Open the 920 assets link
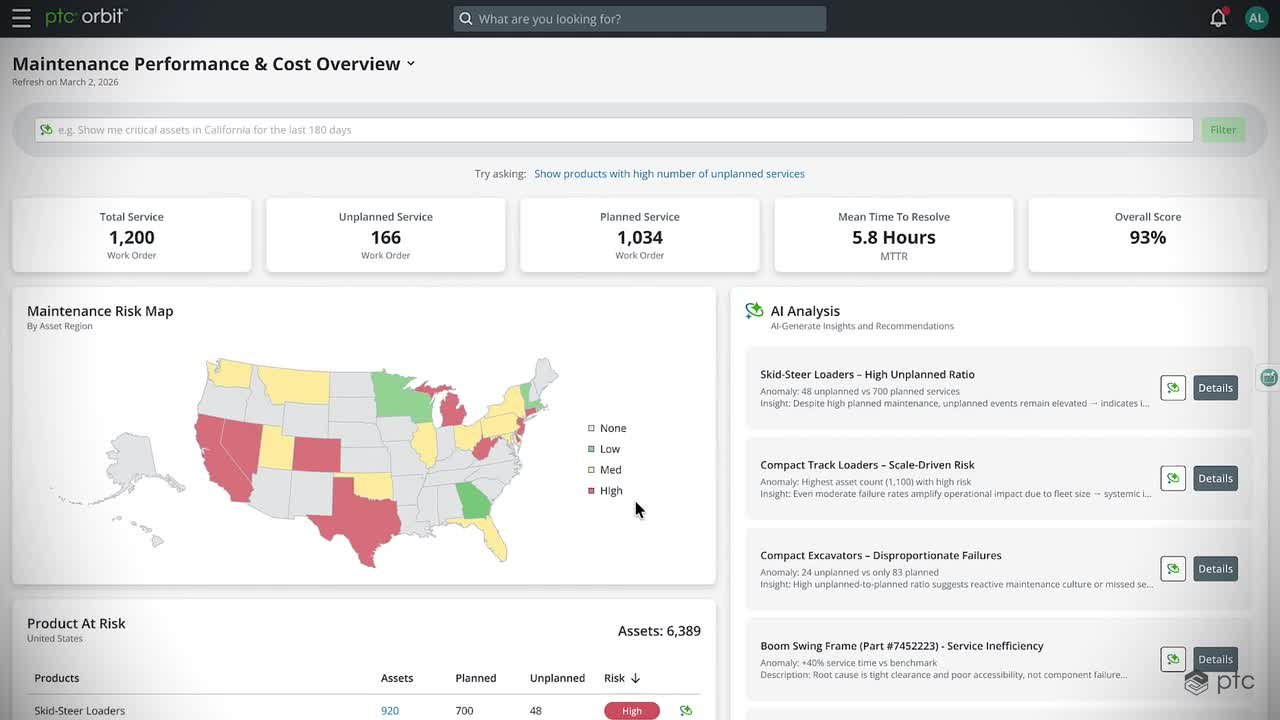The image size is (1280, 720). tap(390, 711)
